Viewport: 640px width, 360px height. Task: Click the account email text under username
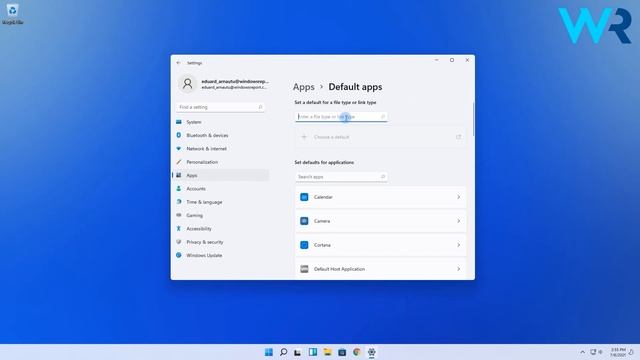point(234,87)
